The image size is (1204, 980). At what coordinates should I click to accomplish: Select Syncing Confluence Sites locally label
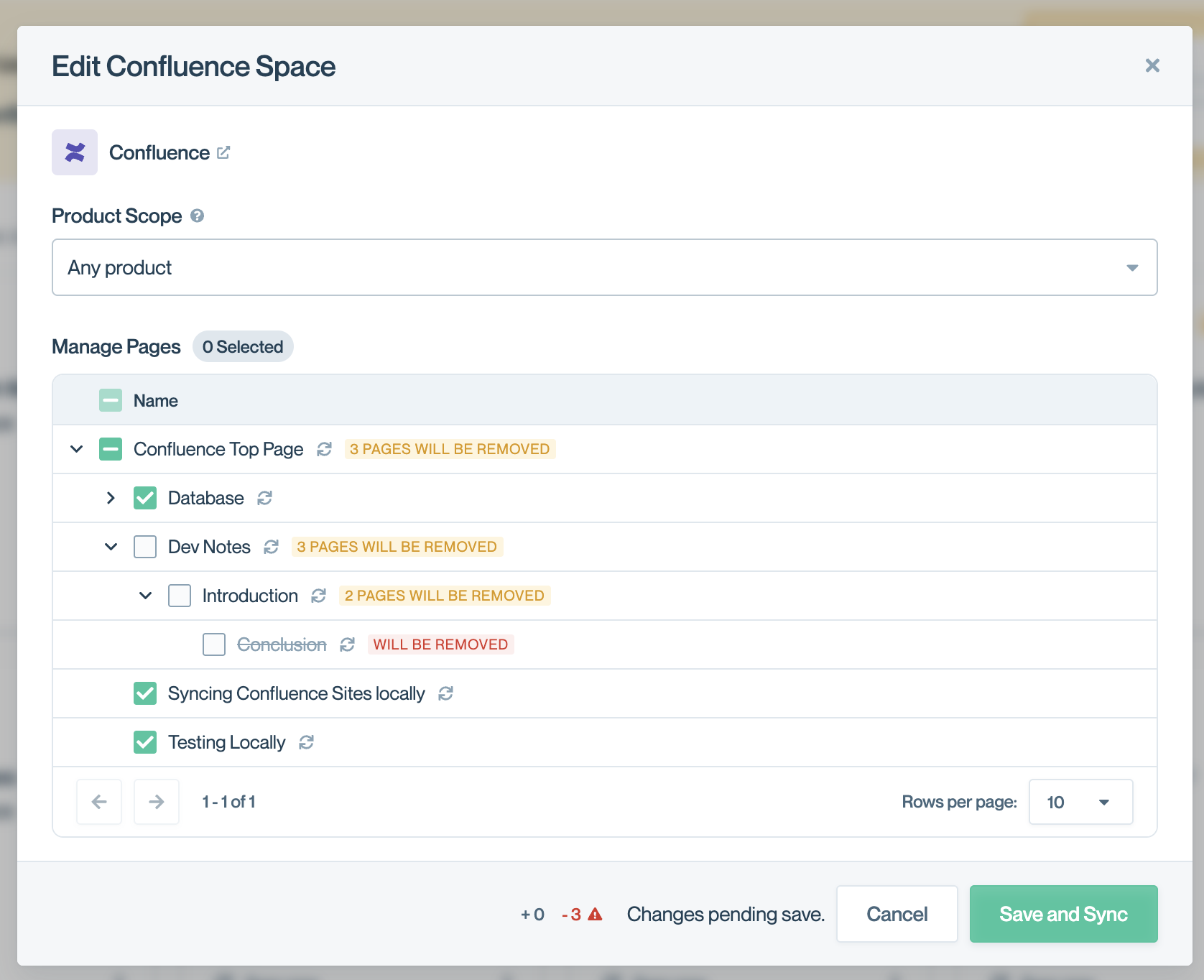coord(297,693)
